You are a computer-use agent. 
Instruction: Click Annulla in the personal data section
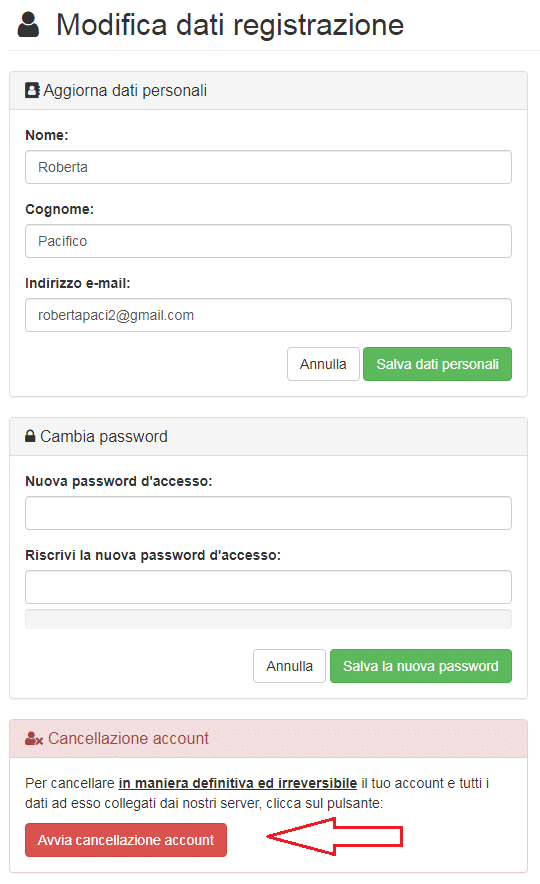point(323,364)
